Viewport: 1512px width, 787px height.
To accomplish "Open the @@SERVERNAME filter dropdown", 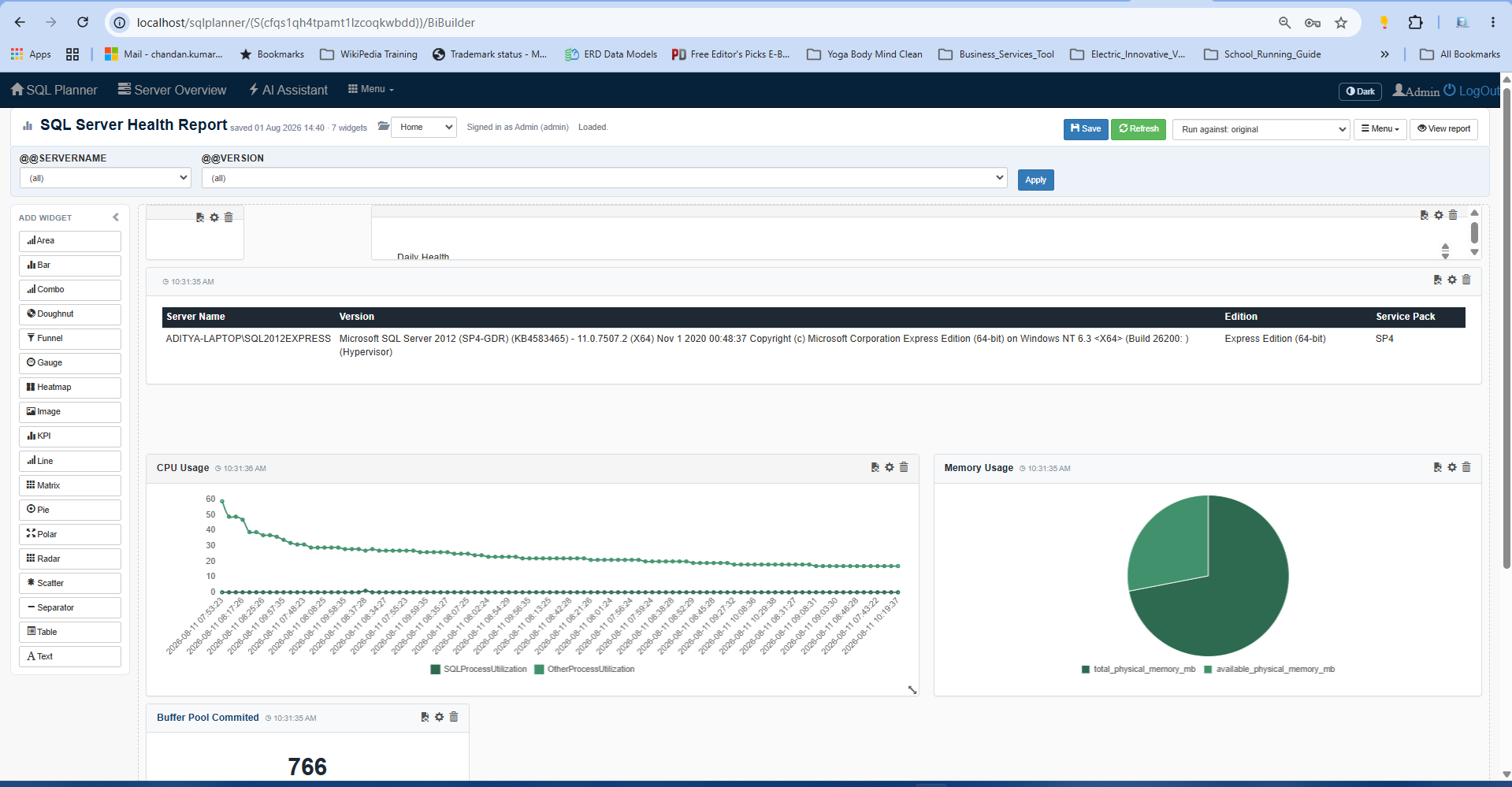I will tap(105, 178).
